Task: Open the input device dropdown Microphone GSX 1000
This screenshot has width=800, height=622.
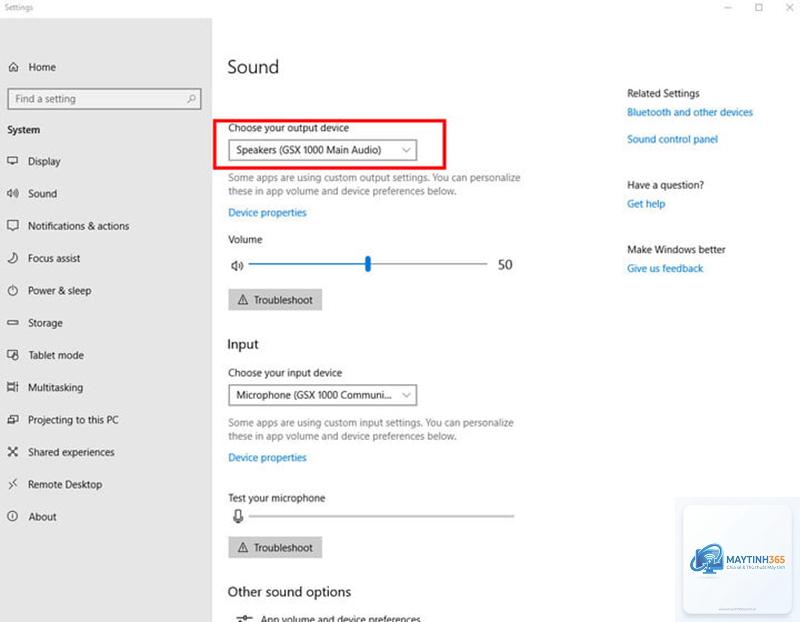Action: tap(322, 395)
